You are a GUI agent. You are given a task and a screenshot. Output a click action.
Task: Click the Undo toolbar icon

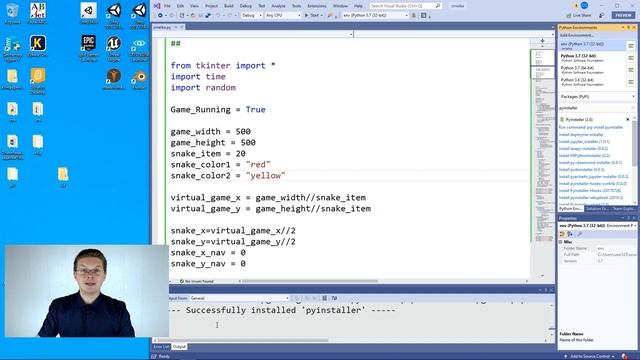point(218,15)
